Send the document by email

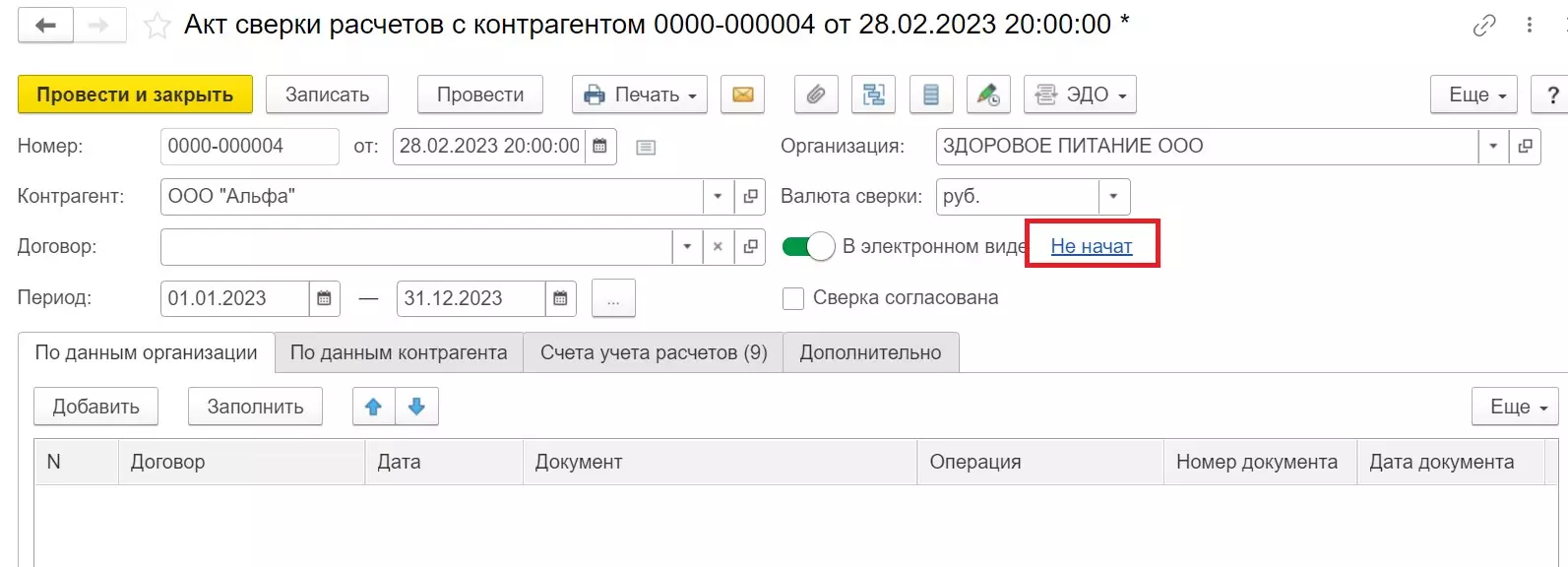(743, 94)
